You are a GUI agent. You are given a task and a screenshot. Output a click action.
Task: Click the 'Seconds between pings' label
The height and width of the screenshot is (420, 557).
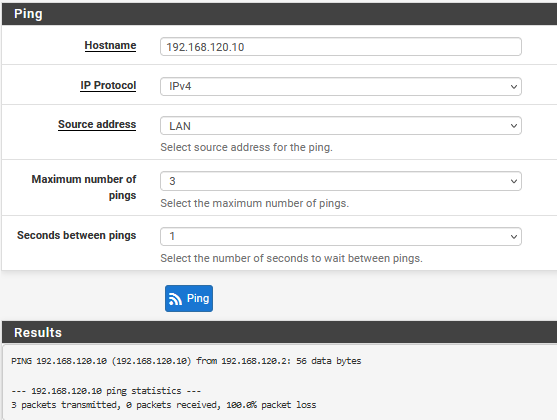(x=77, y=235)
